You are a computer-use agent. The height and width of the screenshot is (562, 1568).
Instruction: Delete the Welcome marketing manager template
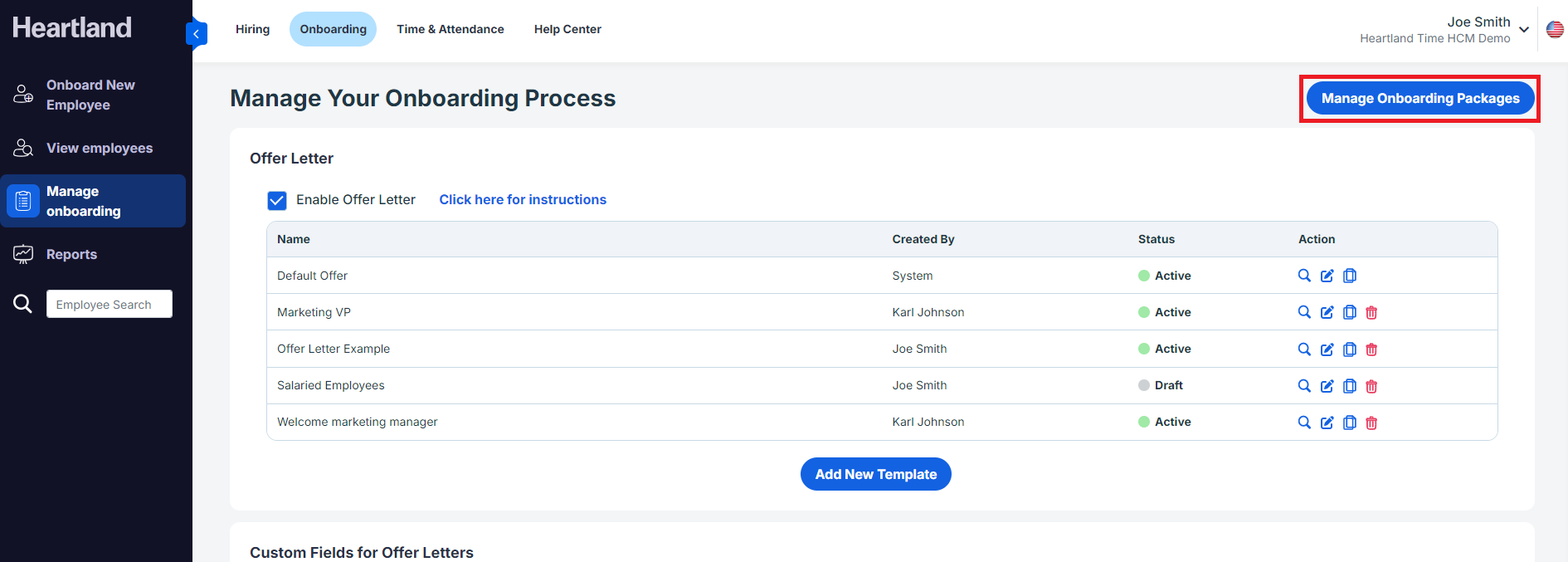click(1371, 423)
